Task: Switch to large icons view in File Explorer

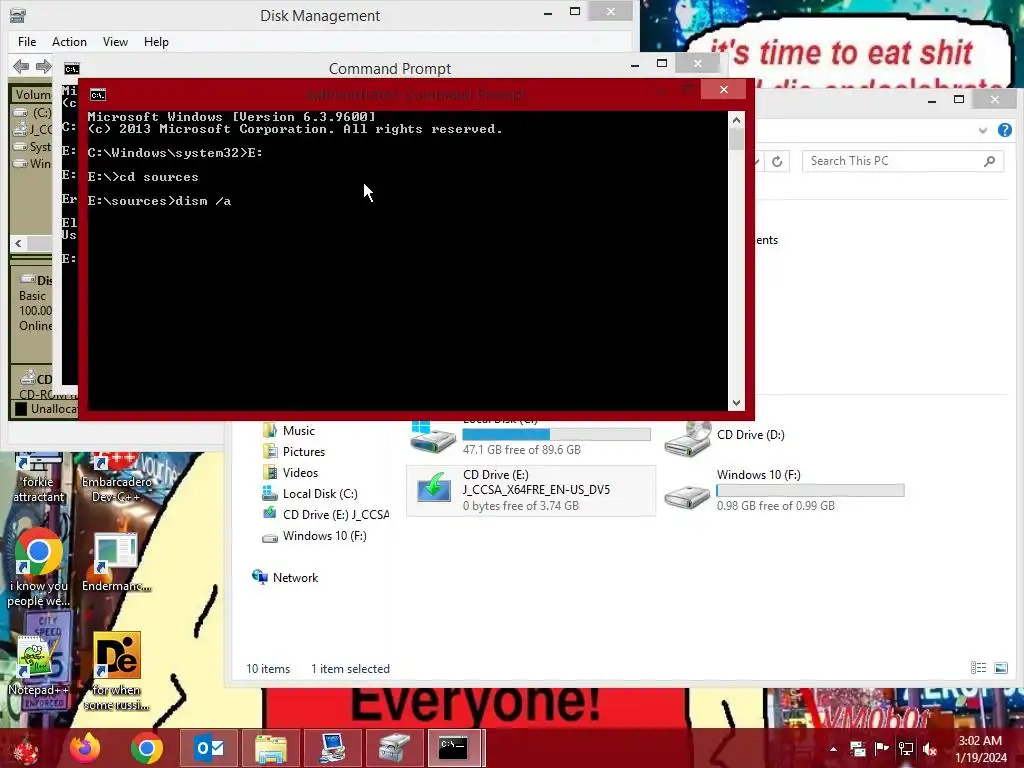Action: click(x=1001, y=667)
